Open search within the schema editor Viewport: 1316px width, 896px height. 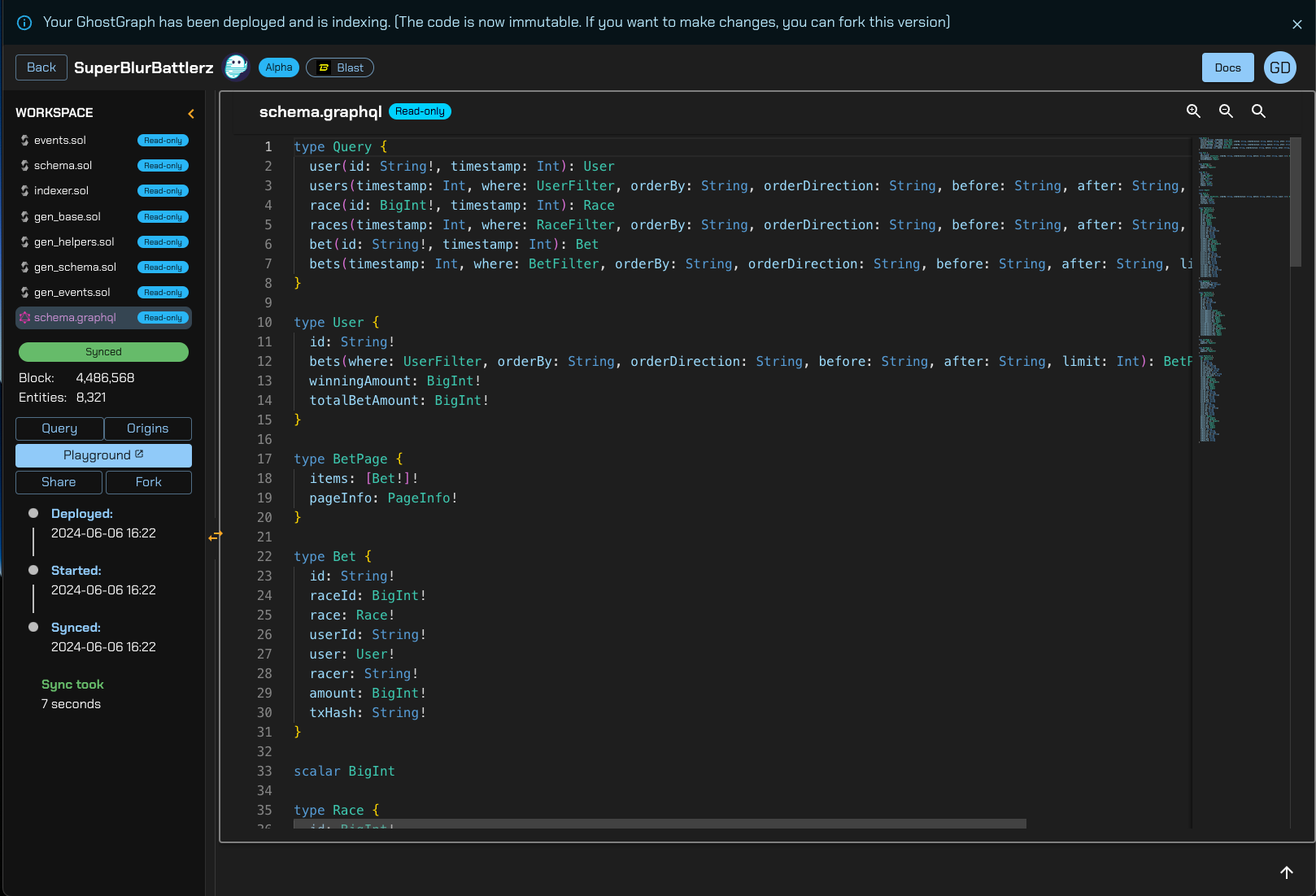1258,111
